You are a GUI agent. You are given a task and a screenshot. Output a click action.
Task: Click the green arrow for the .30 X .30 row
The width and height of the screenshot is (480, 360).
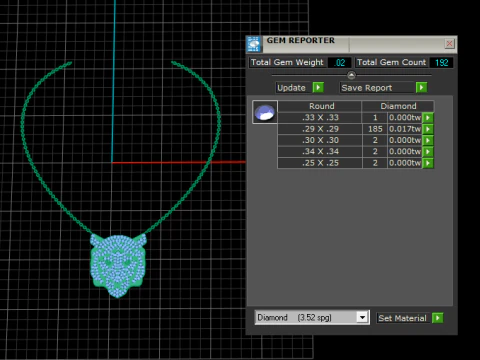pyautogui.click(x=428, y=140)
